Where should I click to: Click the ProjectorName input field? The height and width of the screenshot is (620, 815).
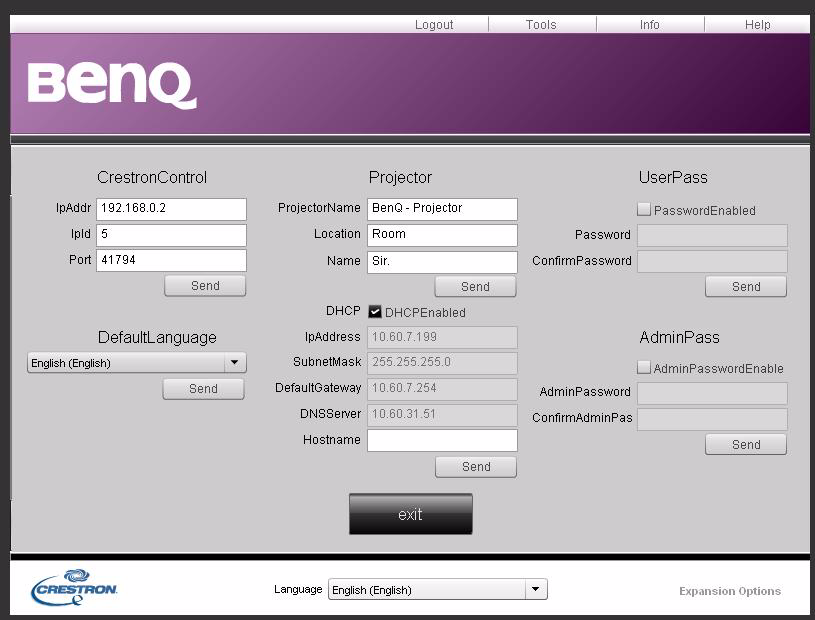[x=442, y=209]
